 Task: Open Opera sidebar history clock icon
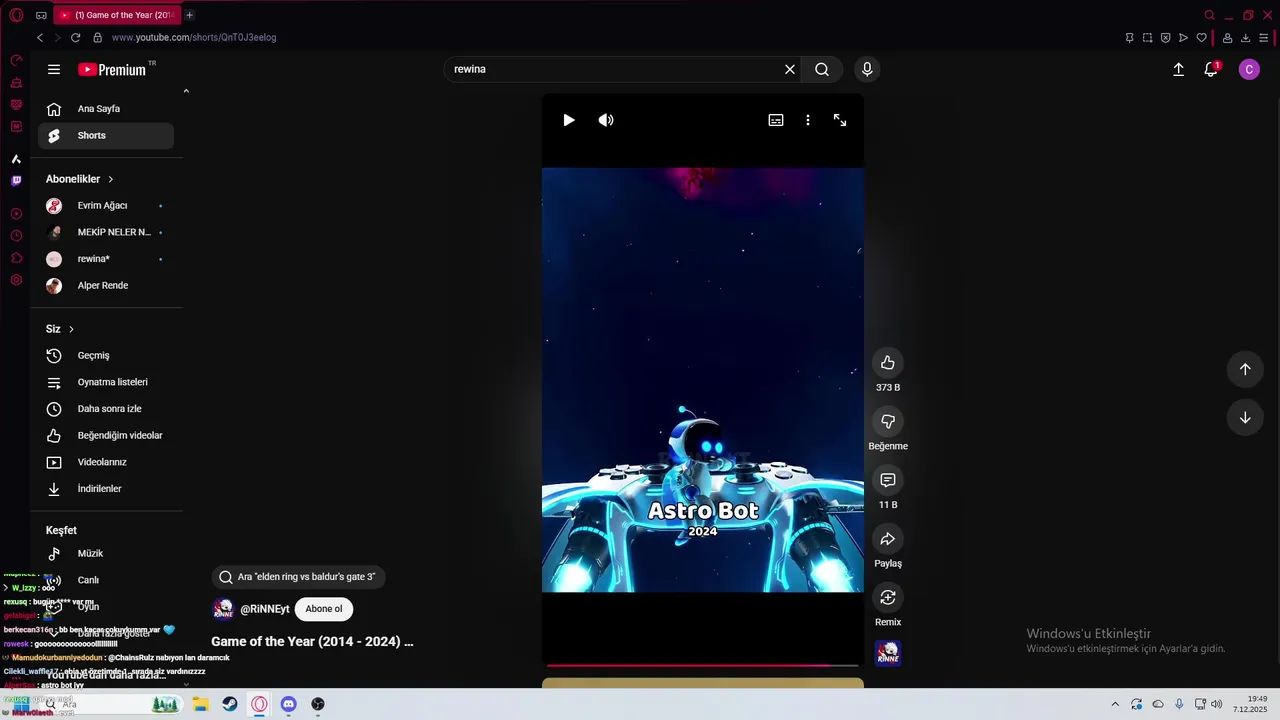point(16,236)
